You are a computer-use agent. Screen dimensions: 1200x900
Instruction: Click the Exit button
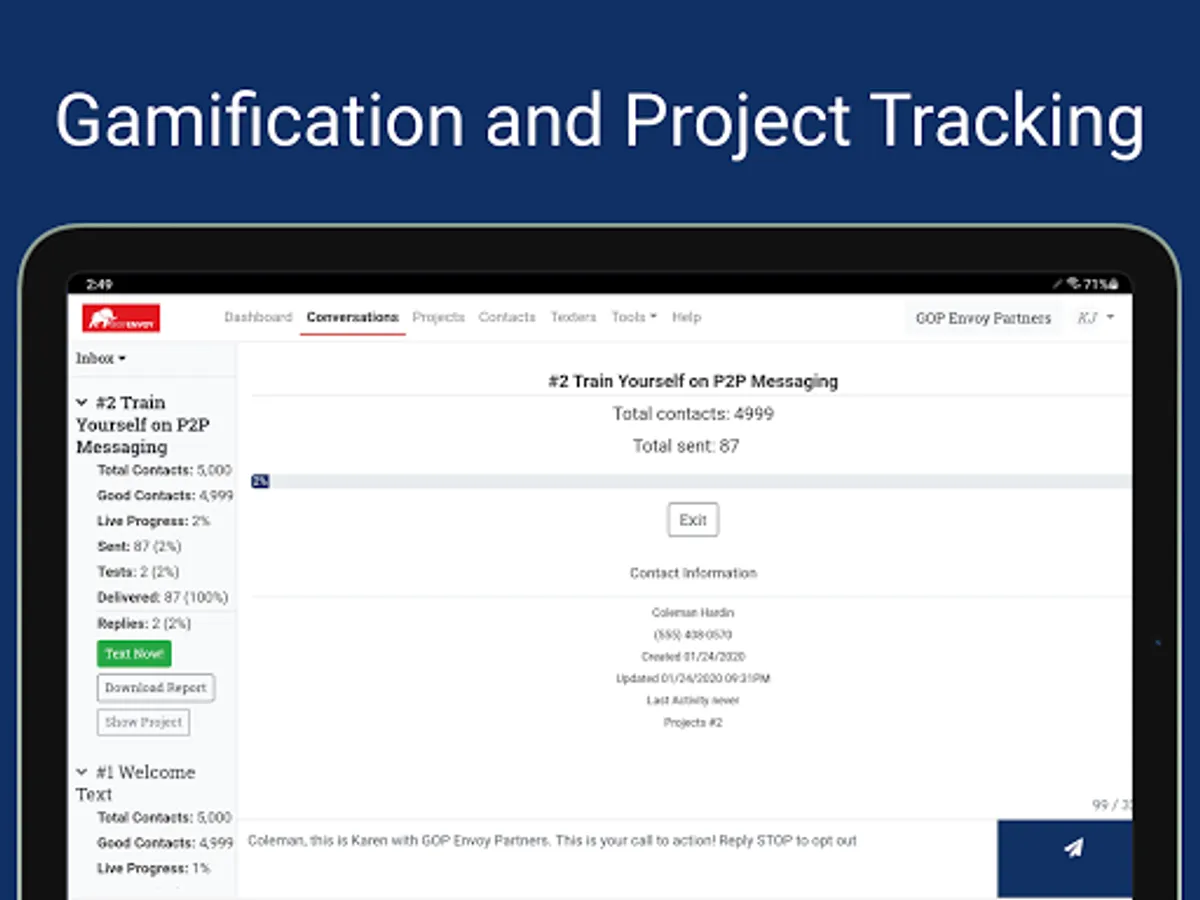[x=693, y=520]
